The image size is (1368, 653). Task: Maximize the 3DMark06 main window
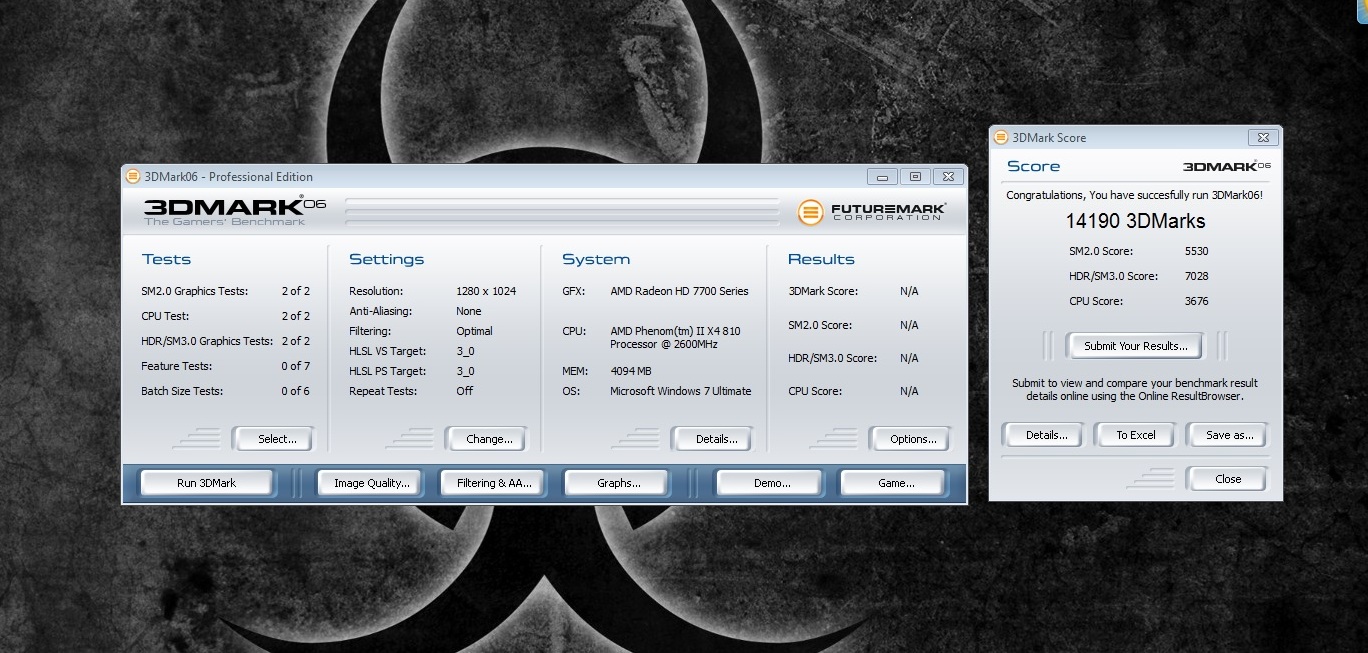click(915, 177)
